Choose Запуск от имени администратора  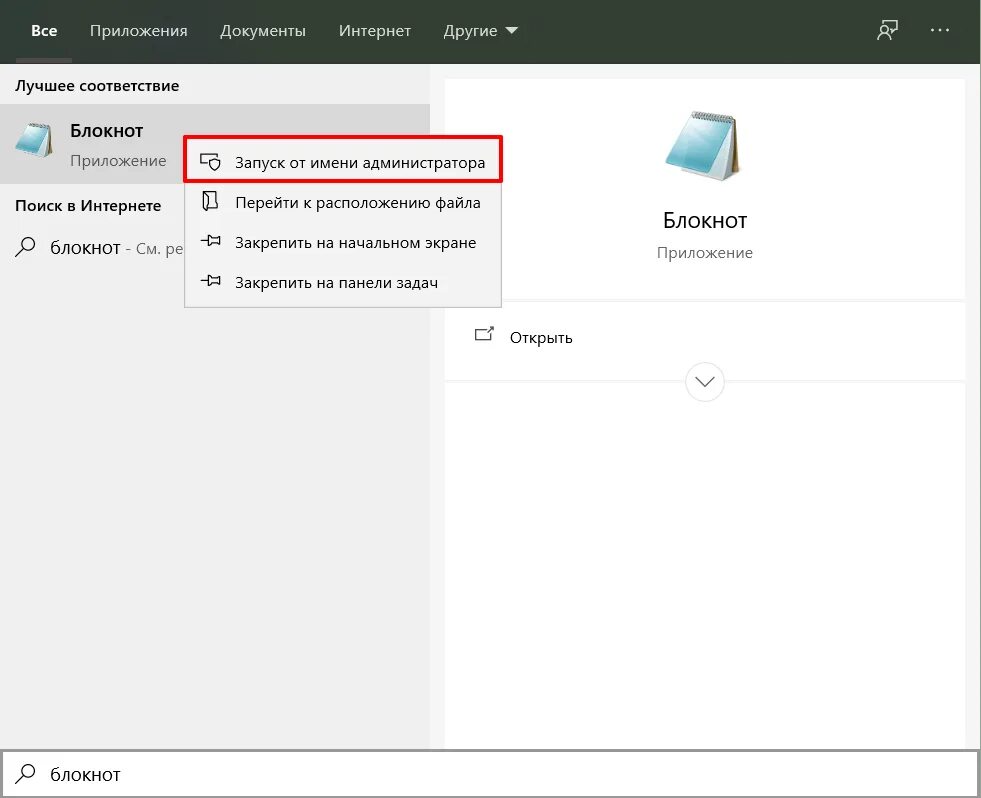pyautogui.click(x=343, y=163)
